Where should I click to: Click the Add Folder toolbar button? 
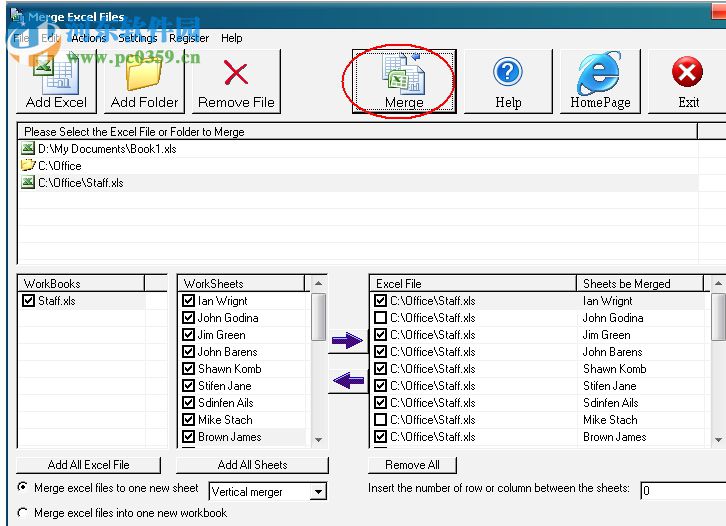point(144,81)
